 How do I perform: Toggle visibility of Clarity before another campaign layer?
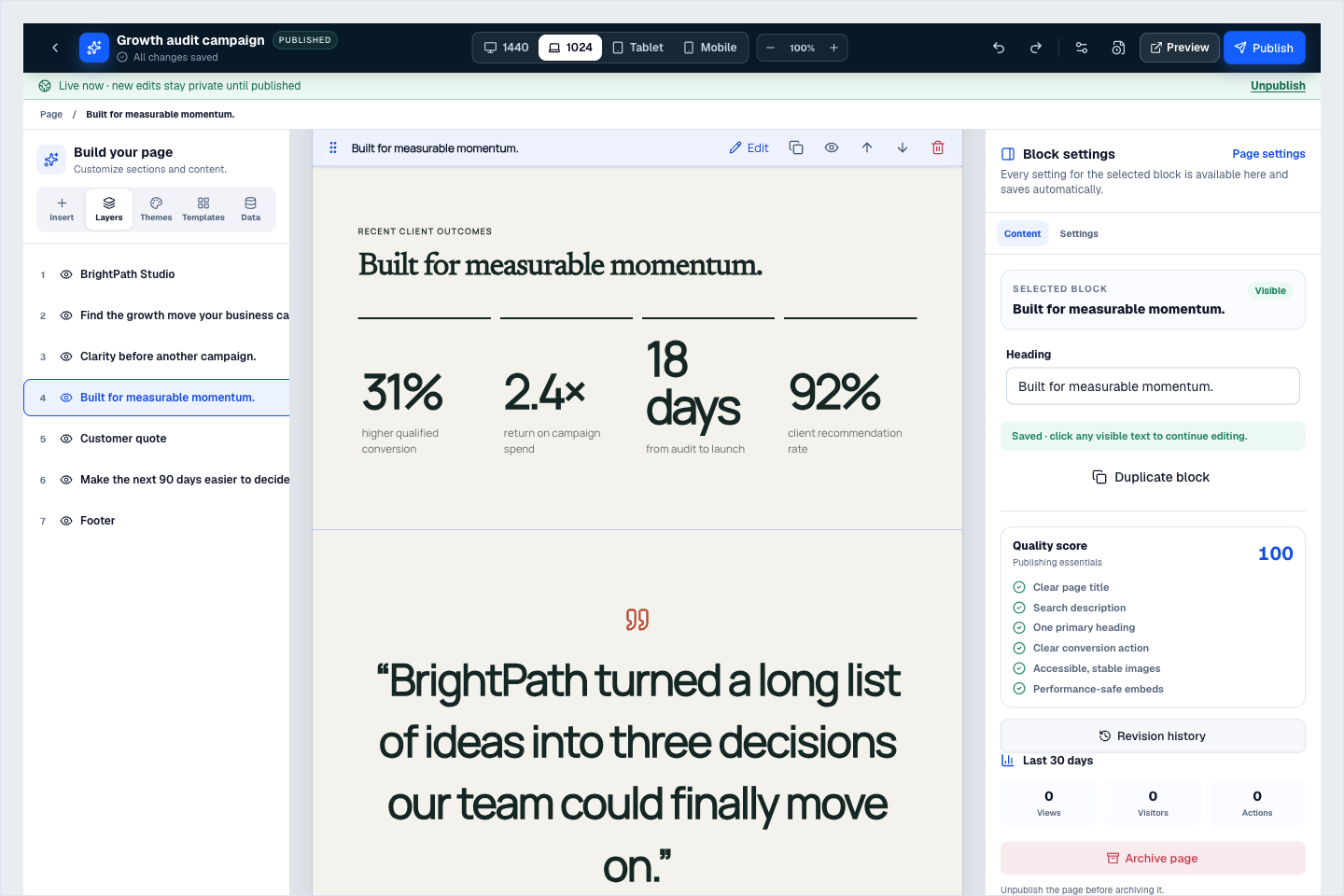(66, 357)
